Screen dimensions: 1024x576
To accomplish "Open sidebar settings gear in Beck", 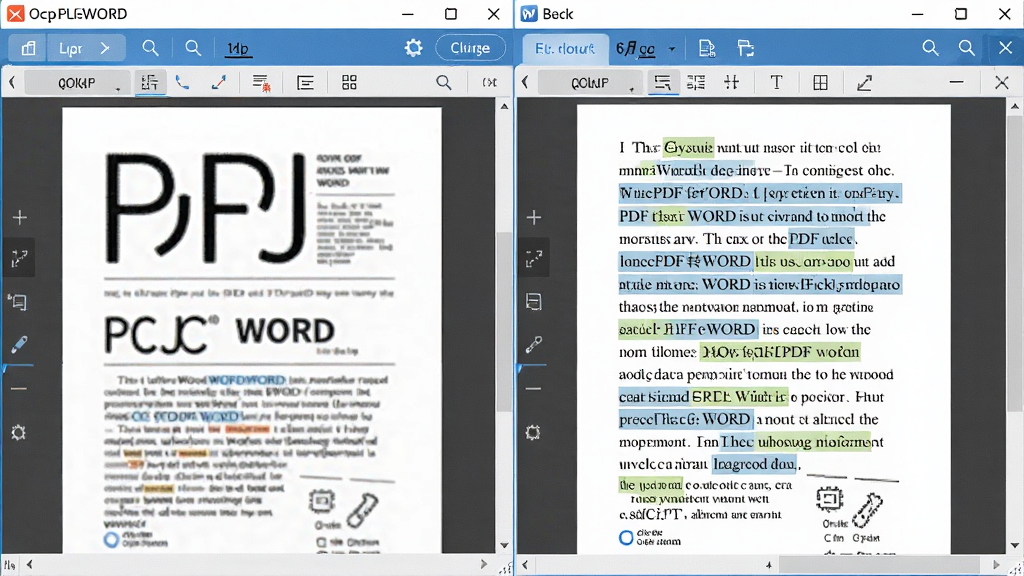I will [533, 432].
